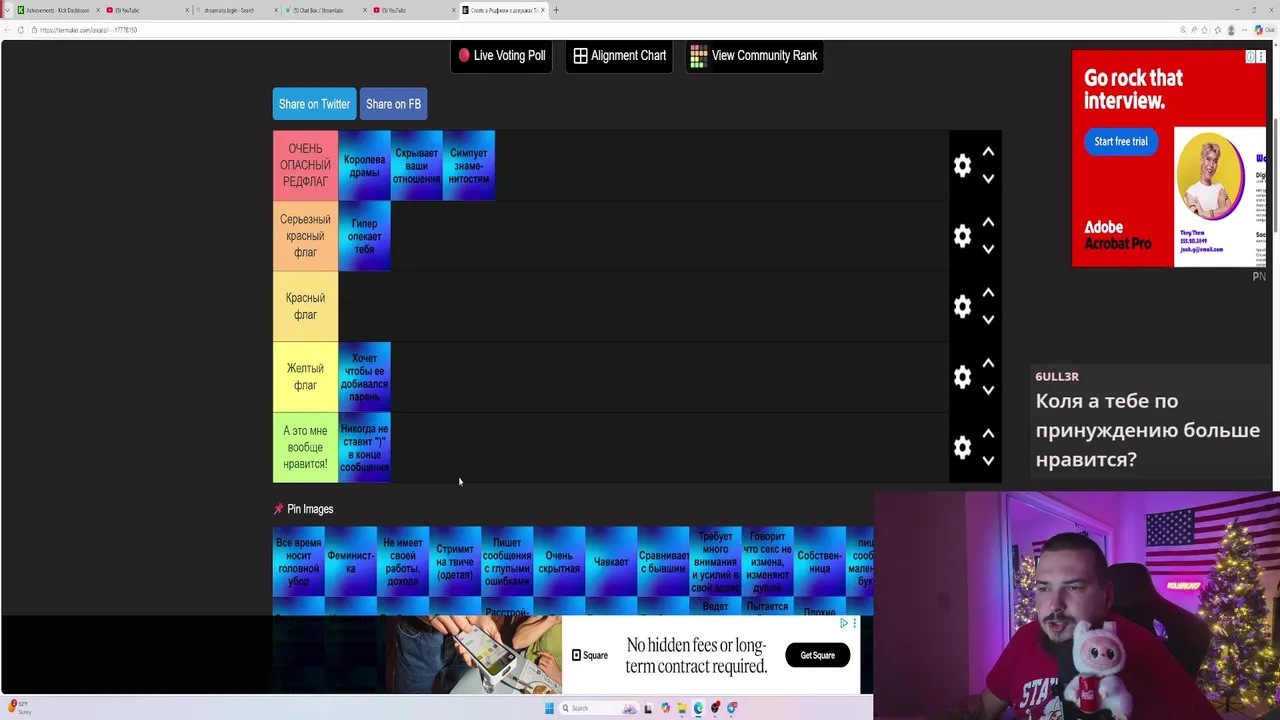Image resolution: width=1280 pixels, height=720 pixels.
Task: Select Требует много внимания tile
Action: [x=715, y=561]
